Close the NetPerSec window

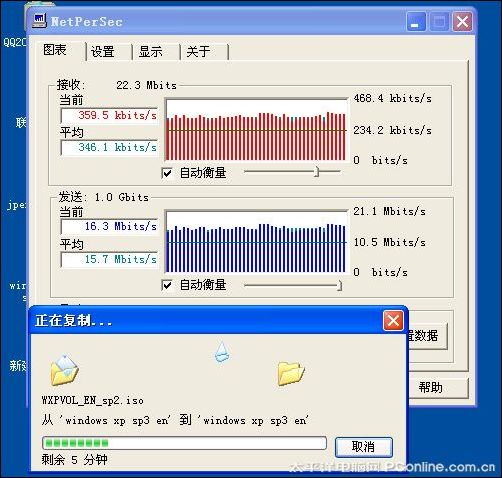(x=462, y=22)
